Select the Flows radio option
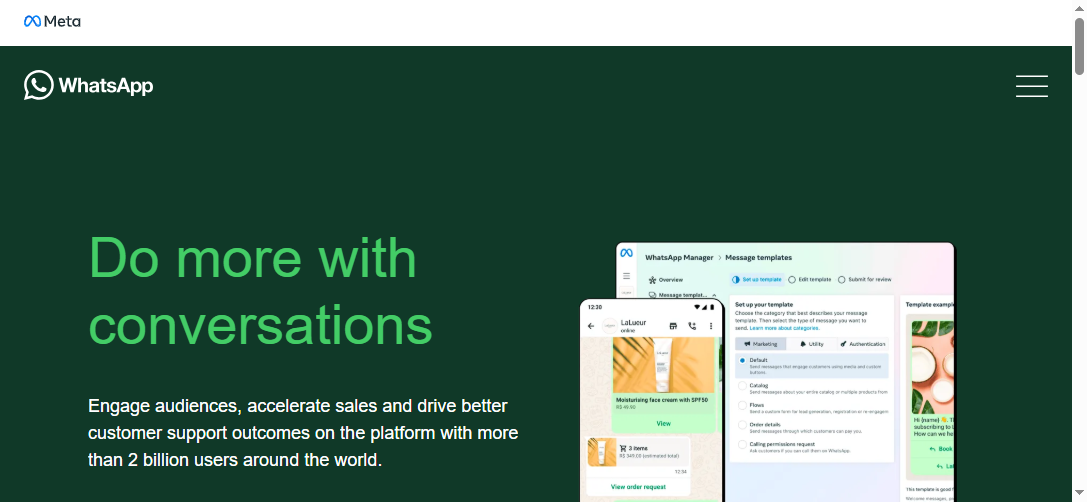The height and width of the screenshot is (502, 1087). tap(742, 405)
